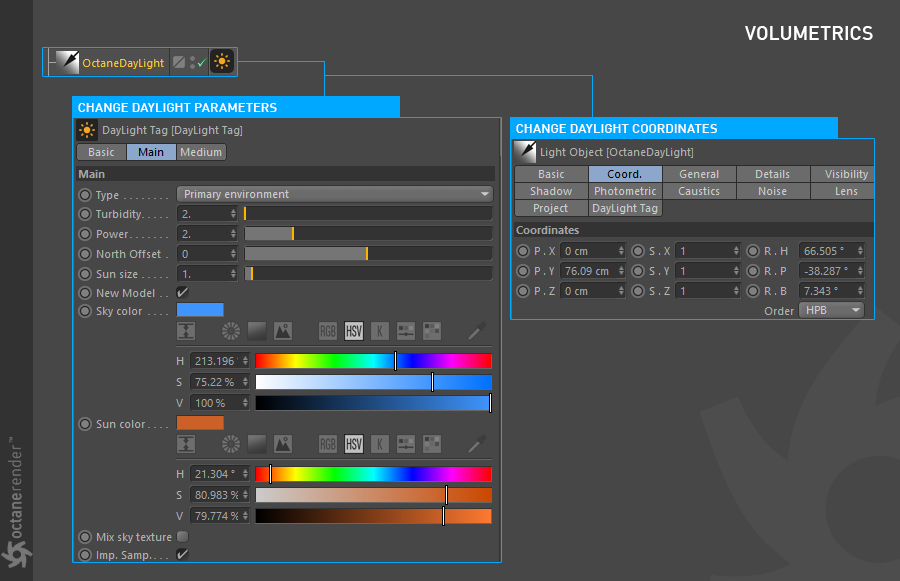Pick Sun color with eyedropper
The height and width of the screenshot is (581, 900).
point(477,444)
